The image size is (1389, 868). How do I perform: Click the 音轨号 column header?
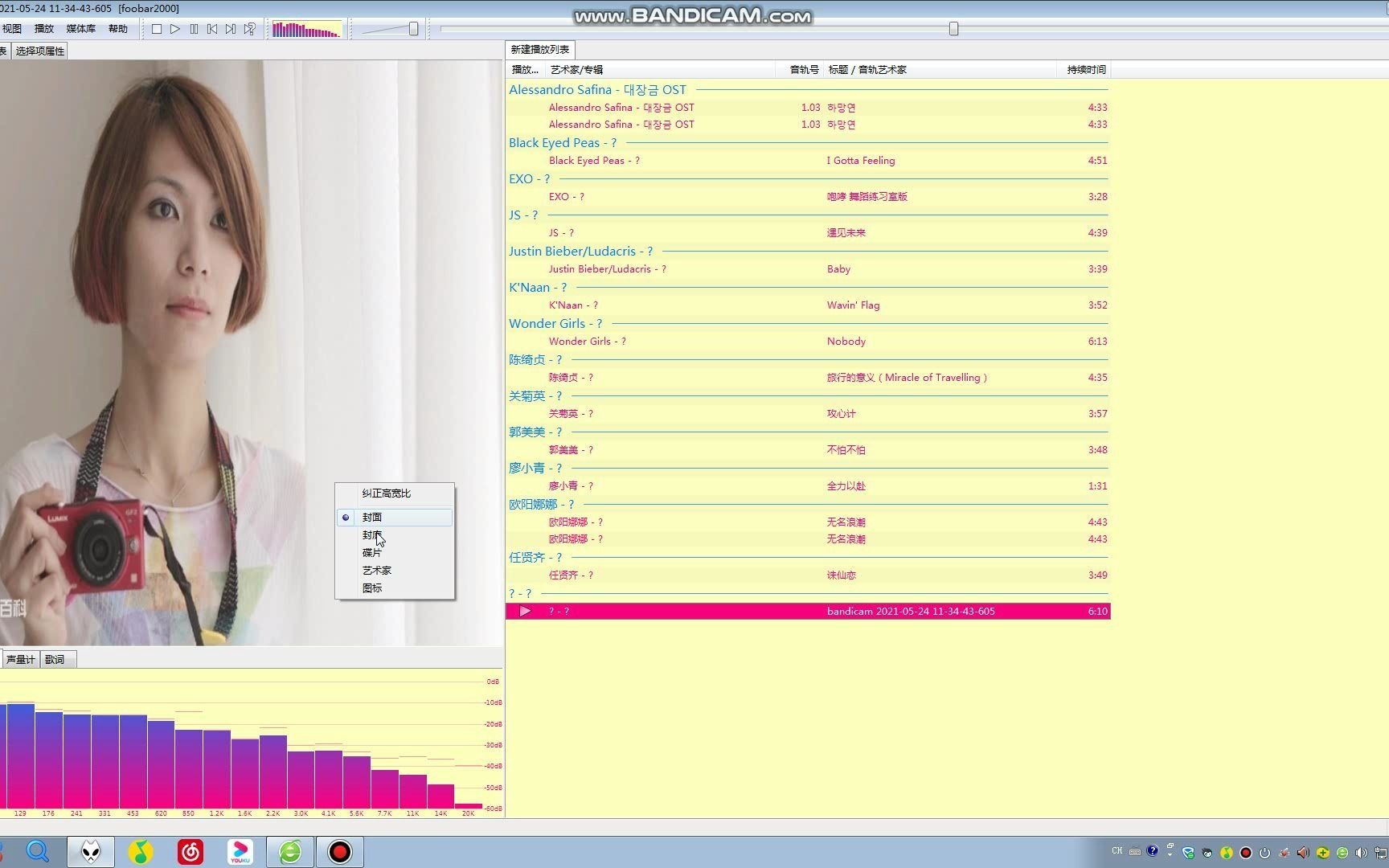(x=800, y=70)
